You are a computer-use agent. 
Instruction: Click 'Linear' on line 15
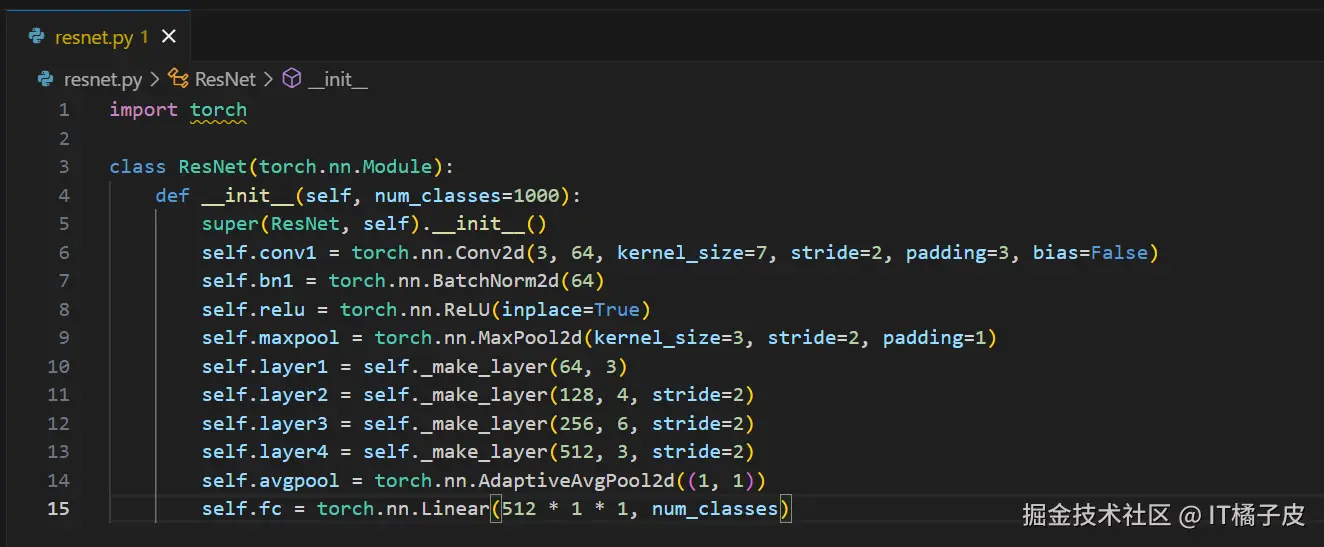click(454, 509)
